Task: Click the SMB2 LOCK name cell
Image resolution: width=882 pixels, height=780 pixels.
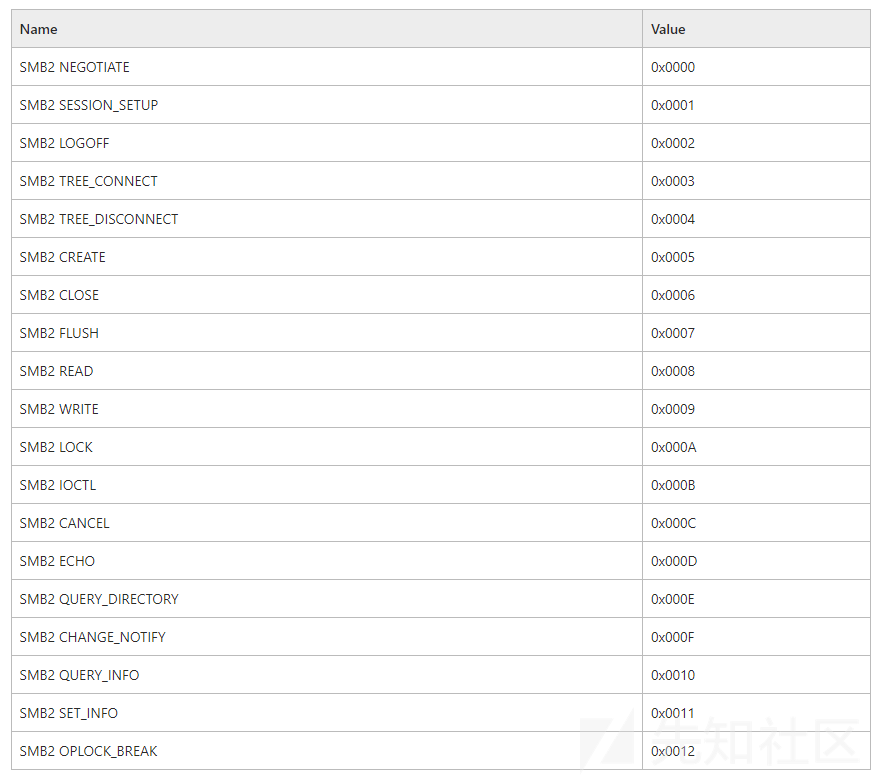Action: point(56,447)
